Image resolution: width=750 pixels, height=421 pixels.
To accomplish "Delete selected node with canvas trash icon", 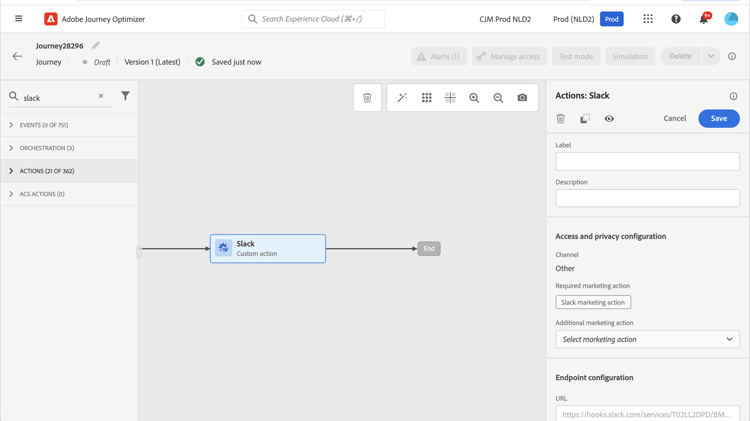I will tap(367, 98).
